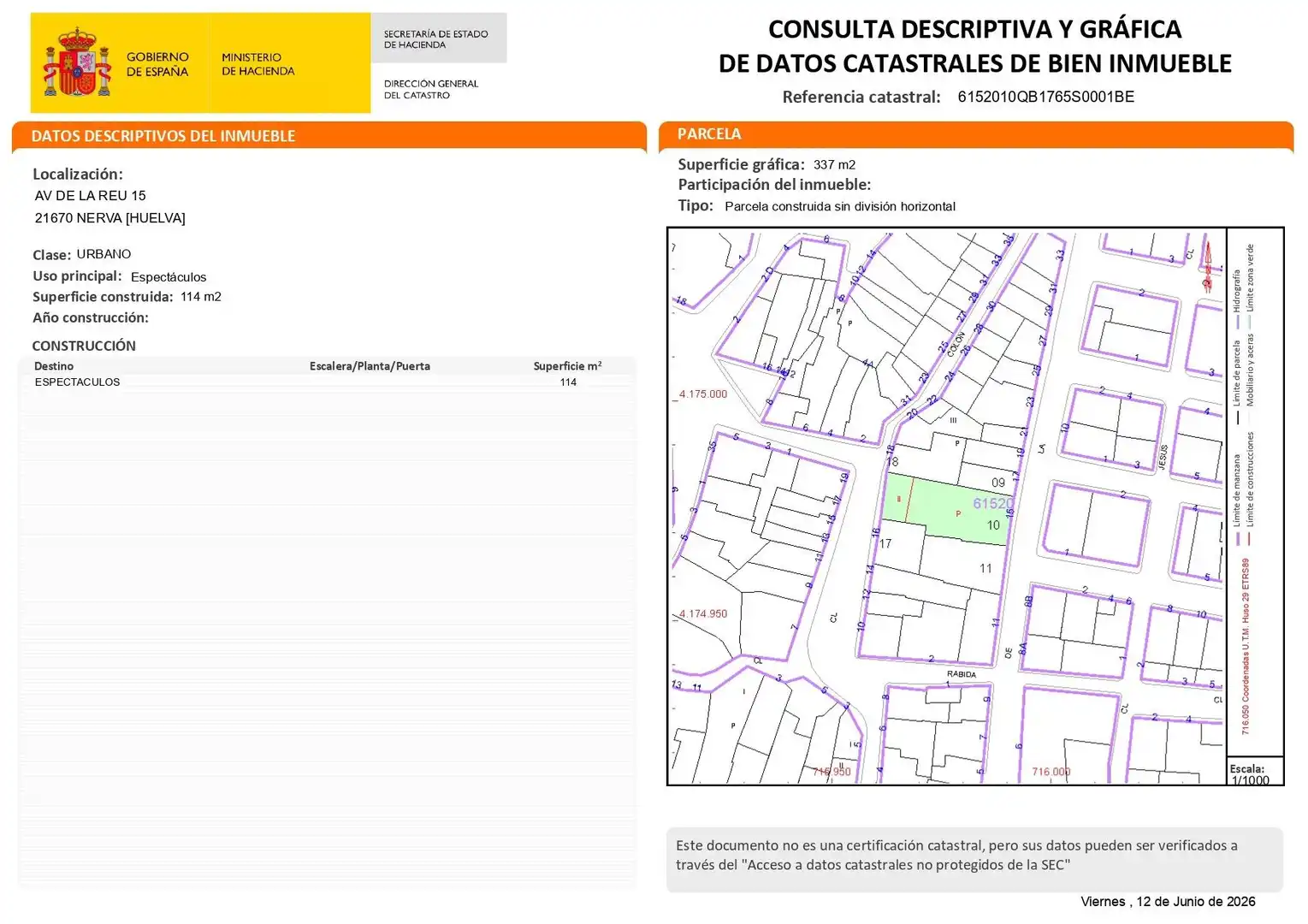Click the Escalera/Planta/Puerta column header

coord(370,366)
